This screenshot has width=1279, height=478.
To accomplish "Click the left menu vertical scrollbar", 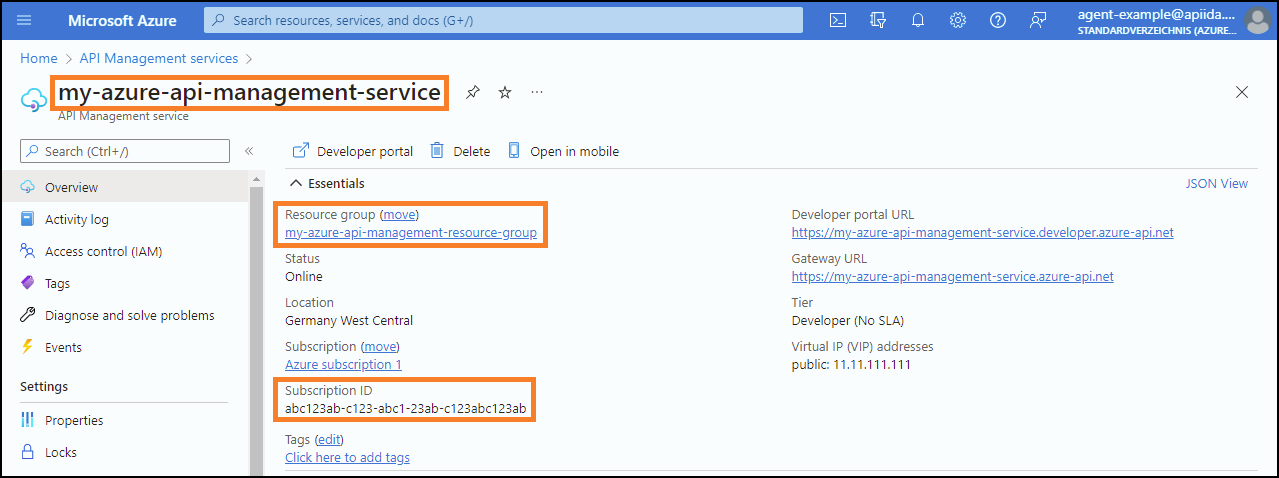I will [257, 324].
